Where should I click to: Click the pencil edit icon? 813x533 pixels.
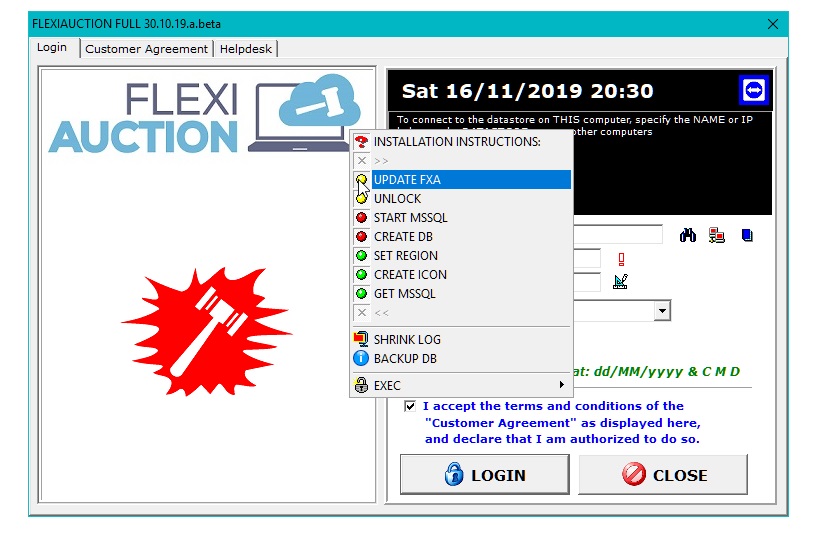coord(620,282)
